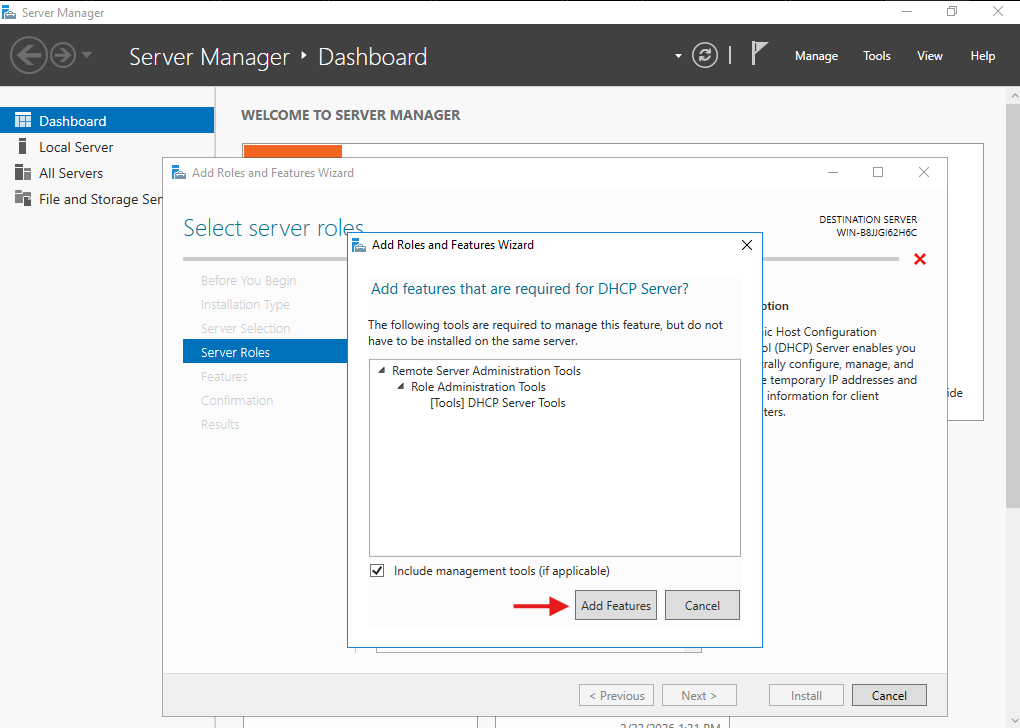Select [Tools] DHCP Server Tools entry

[498, 403]
